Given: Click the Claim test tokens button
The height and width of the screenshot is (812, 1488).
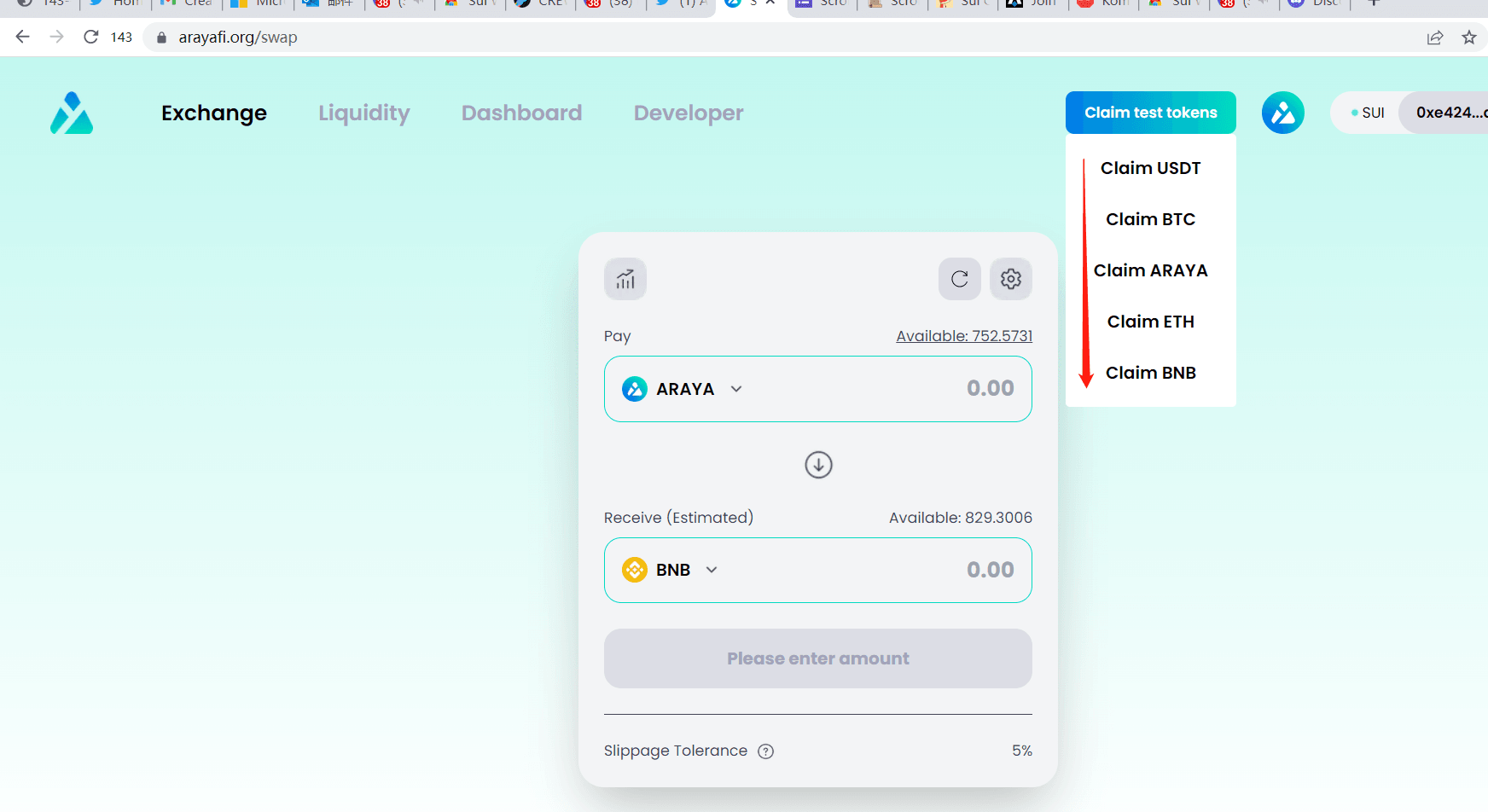Looking at the screenshot, I should (x=1151, y=113).
